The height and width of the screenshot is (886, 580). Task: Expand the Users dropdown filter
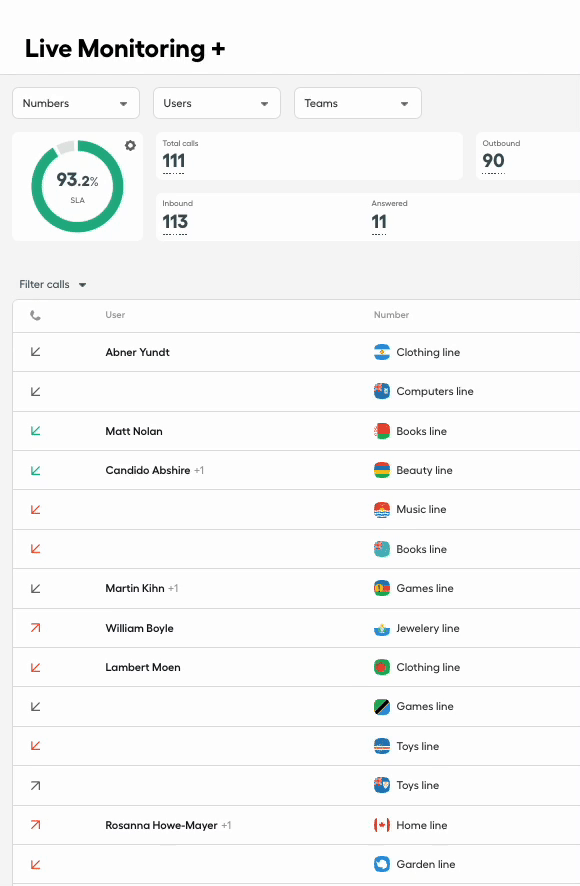click(x=217, y=103)
